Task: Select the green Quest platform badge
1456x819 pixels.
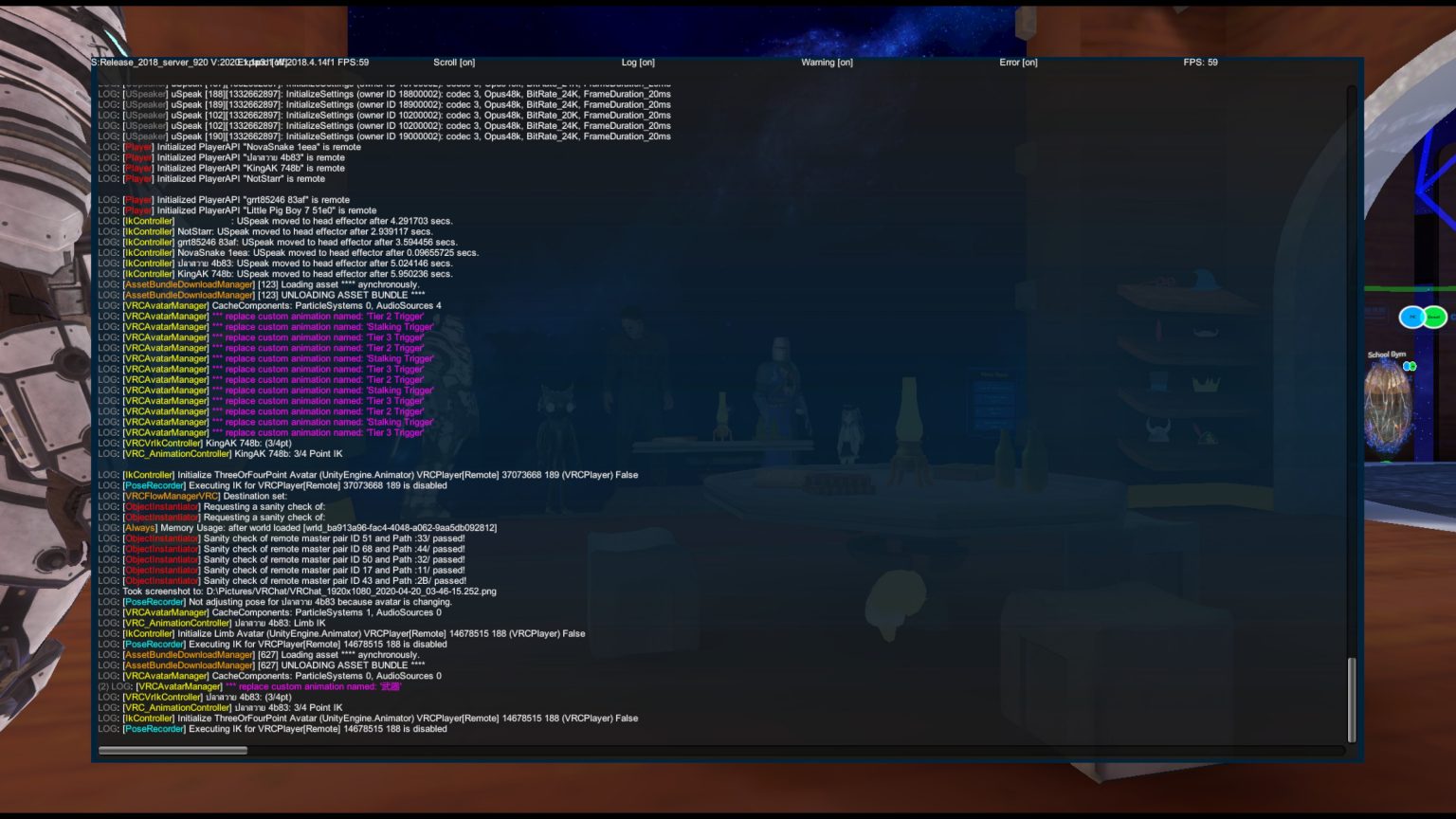Action: (1433, 317)
